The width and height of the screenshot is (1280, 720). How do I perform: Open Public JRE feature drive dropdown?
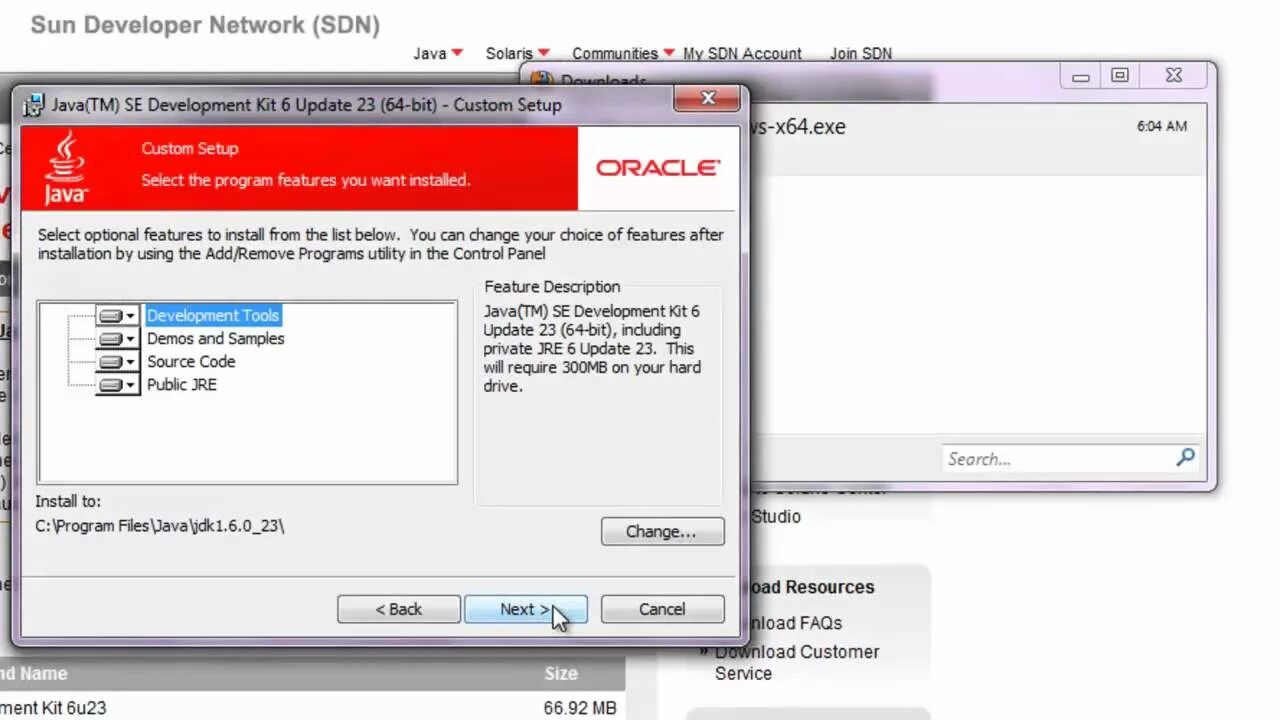point(118,385)
